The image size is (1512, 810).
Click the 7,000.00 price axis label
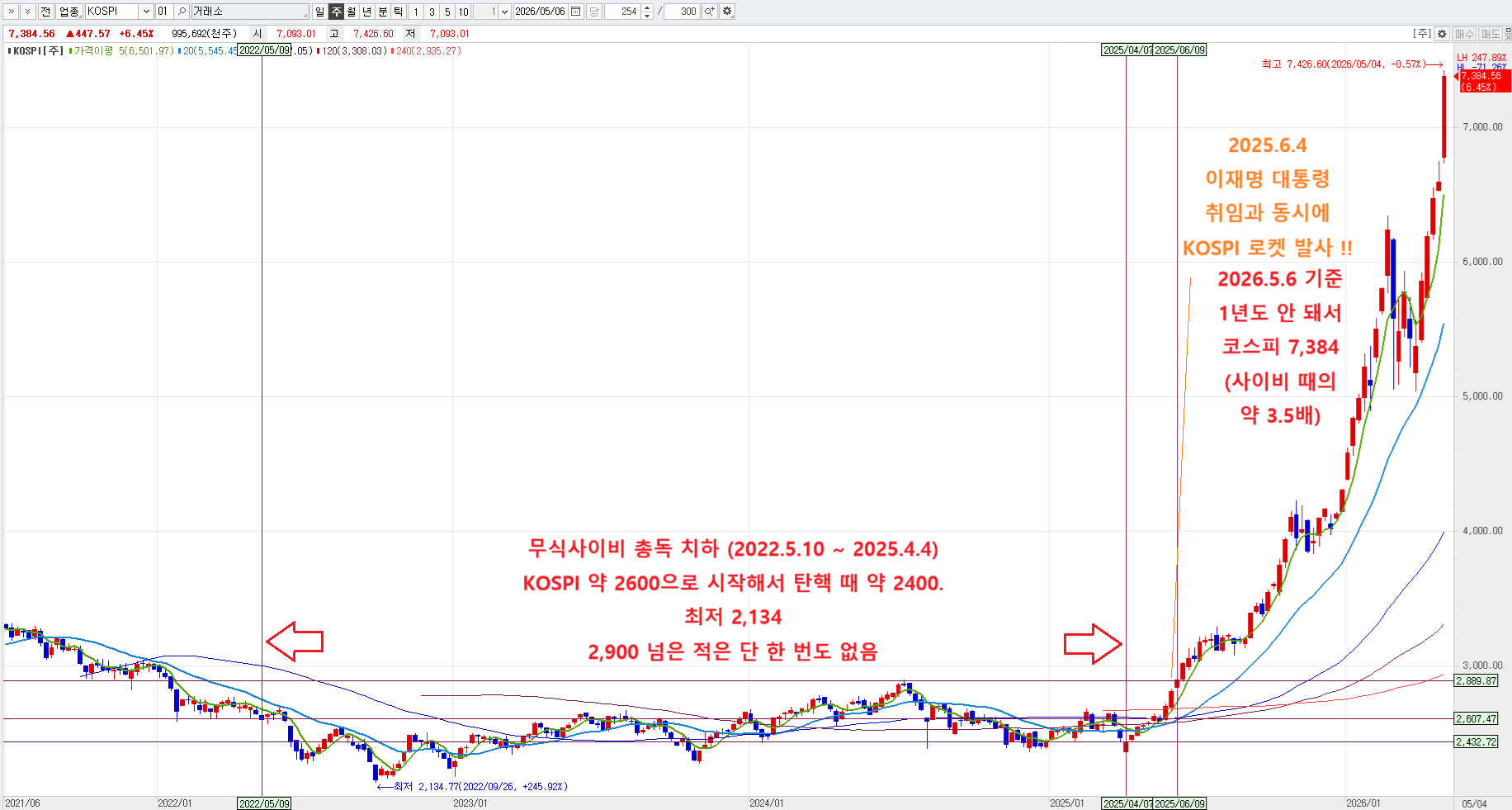click(1482, 127)
